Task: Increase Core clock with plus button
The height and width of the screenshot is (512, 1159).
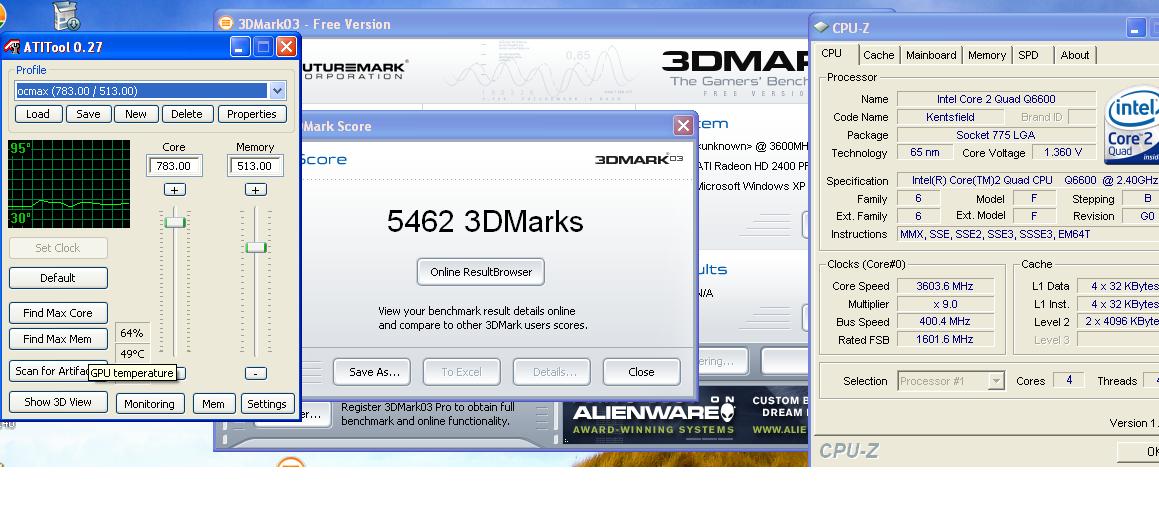Action: click(x=174, y=190)
